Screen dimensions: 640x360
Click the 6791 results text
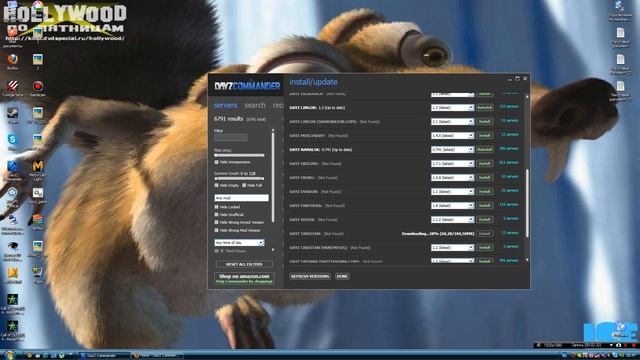click(x=229, y=119)
